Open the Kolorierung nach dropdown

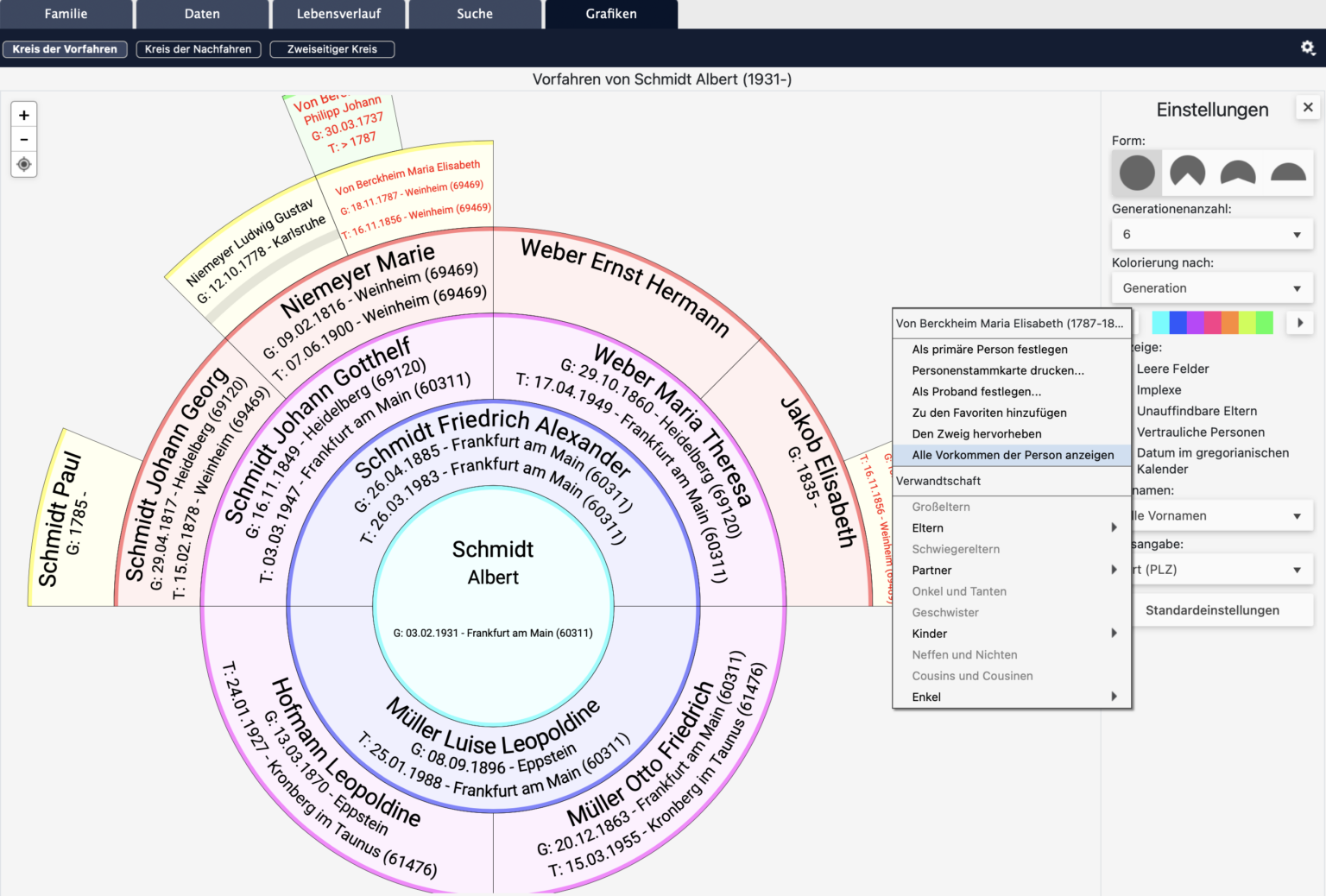pyautogui.click(x=1212, y=287)
